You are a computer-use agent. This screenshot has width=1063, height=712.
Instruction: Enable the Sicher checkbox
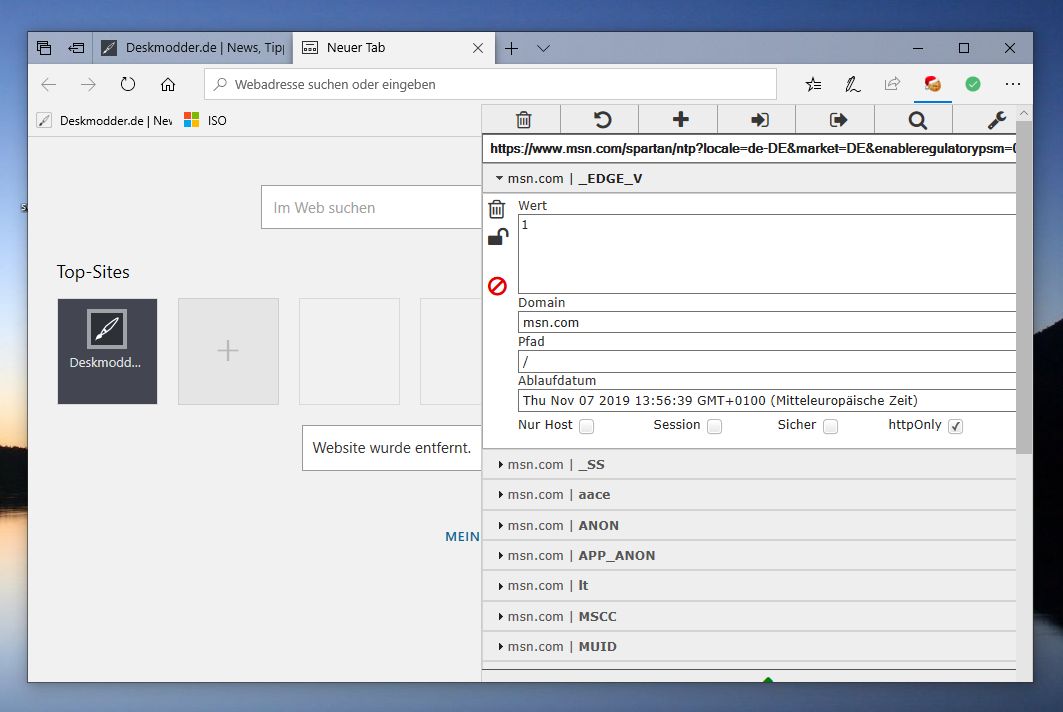coord(830,426)
